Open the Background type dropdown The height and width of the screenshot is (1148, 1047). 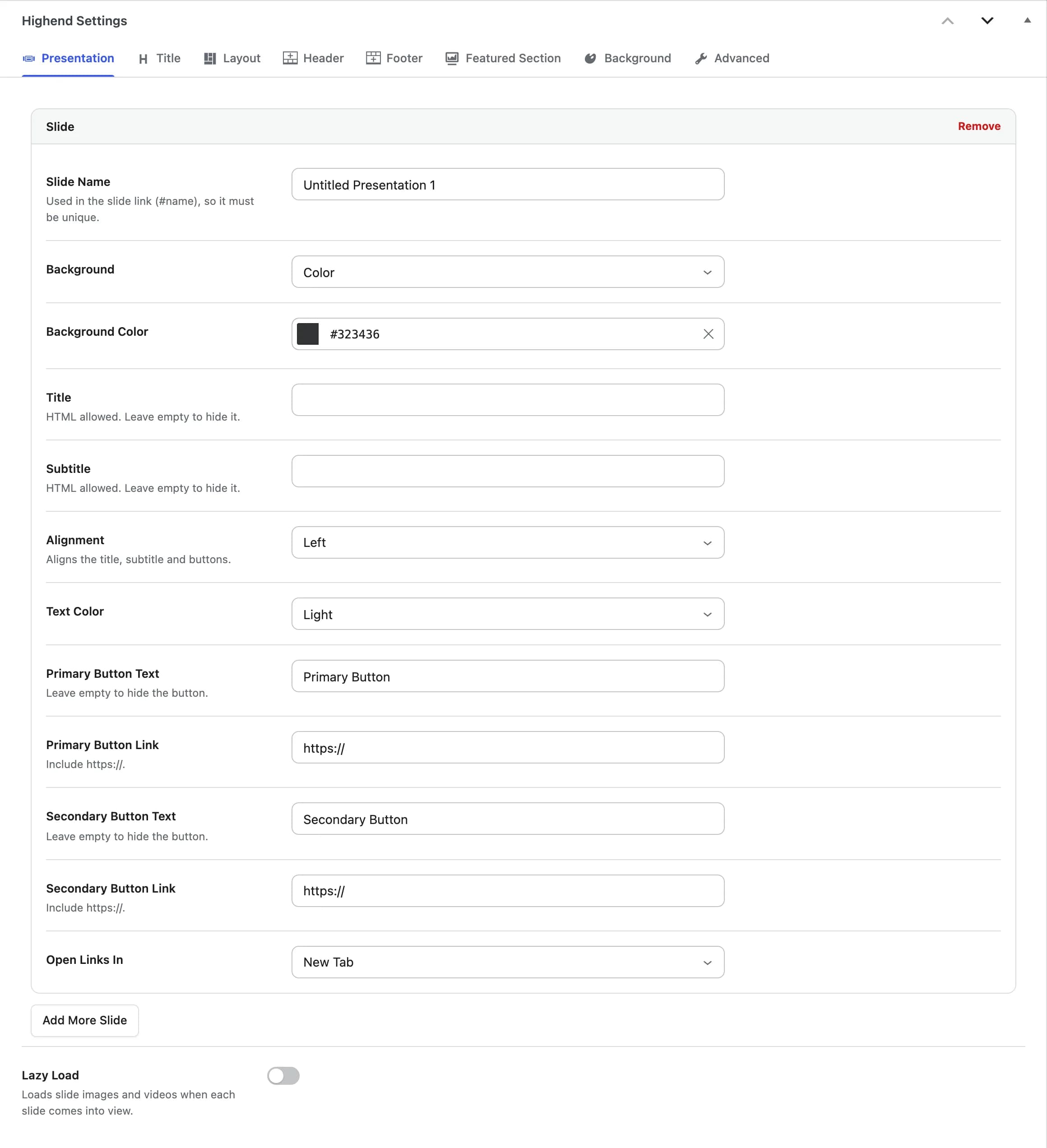[x=508, y=272]
